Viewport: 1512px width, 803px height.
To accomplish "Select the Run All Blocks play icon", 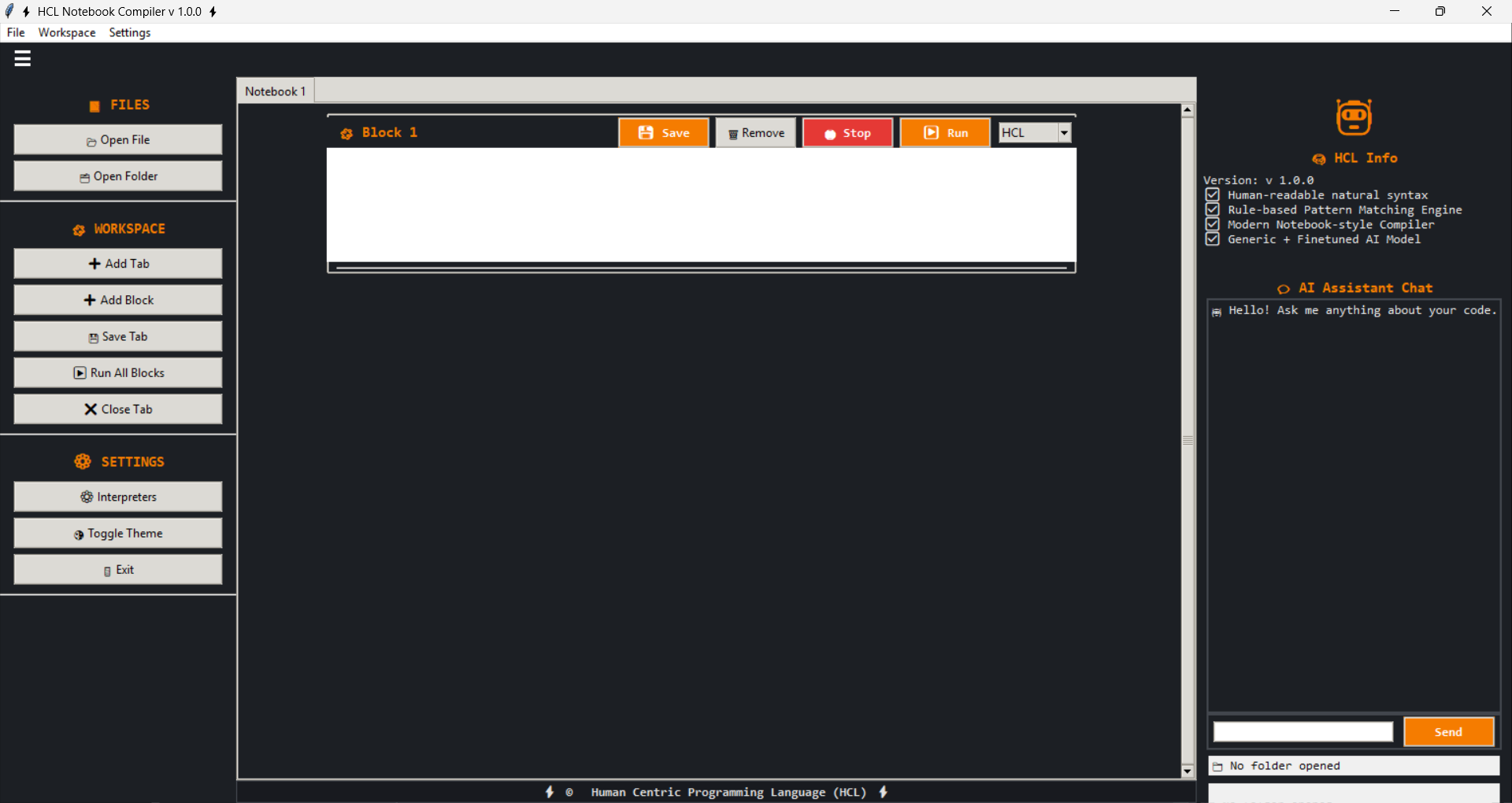I will point(80,372).
